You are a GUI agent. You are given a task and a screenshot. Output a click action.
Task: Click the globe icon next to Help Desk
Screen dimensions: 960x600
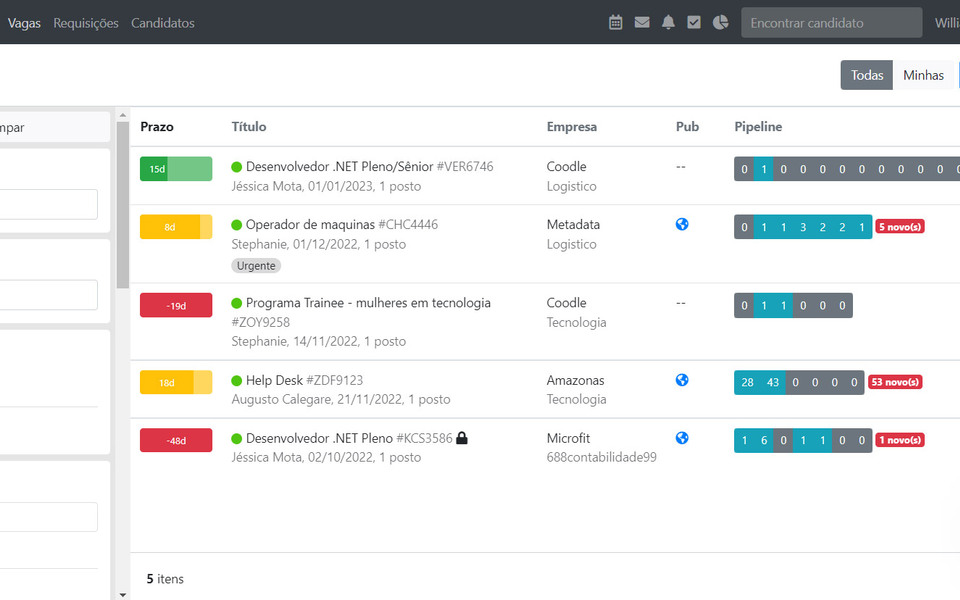coord(682,380)
